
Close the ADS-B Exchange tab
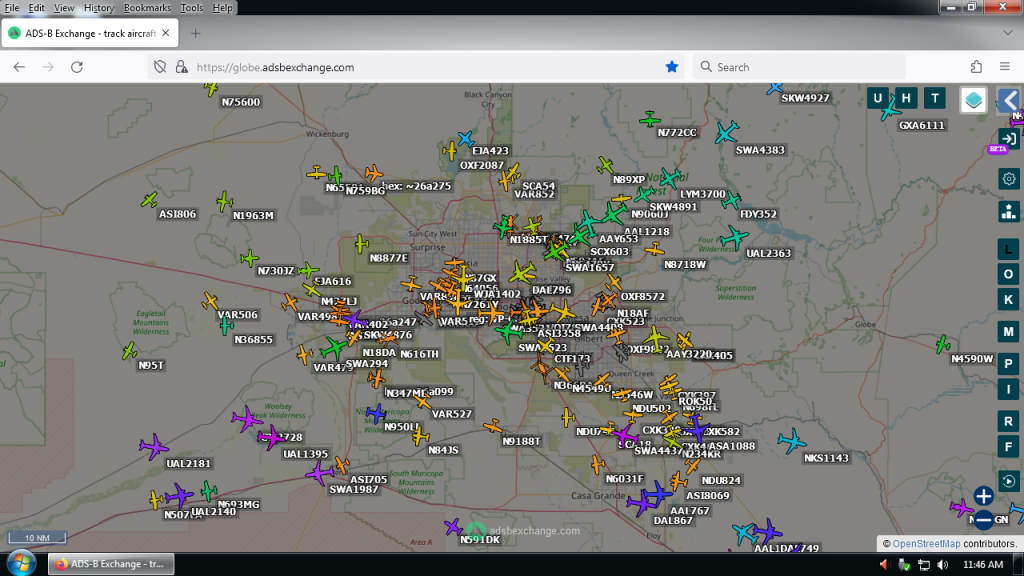click(x=166, y=33)
